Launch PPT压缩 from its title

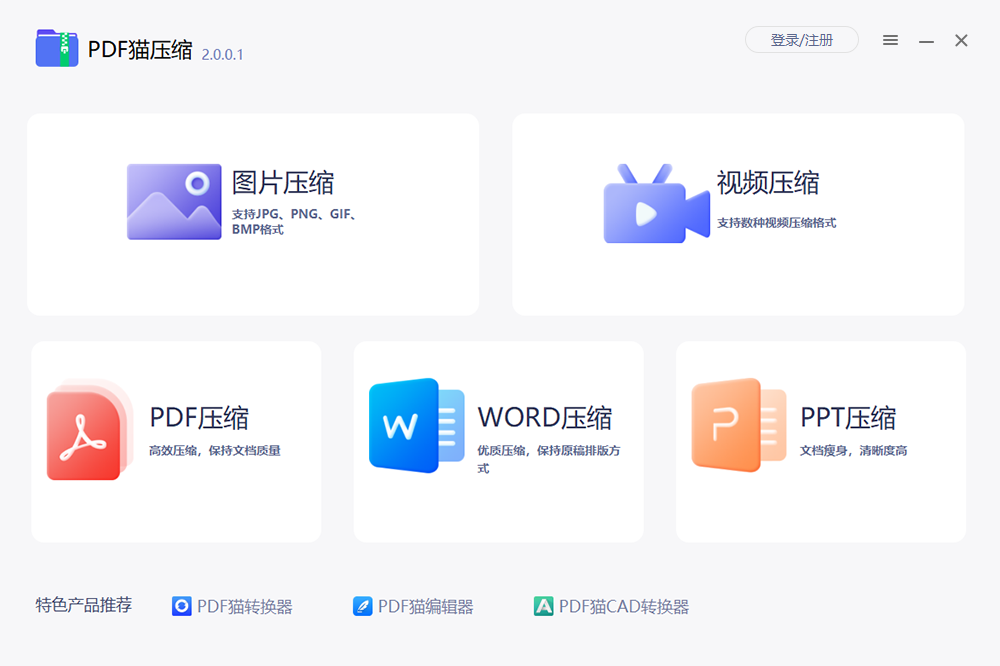click(848, 418)
